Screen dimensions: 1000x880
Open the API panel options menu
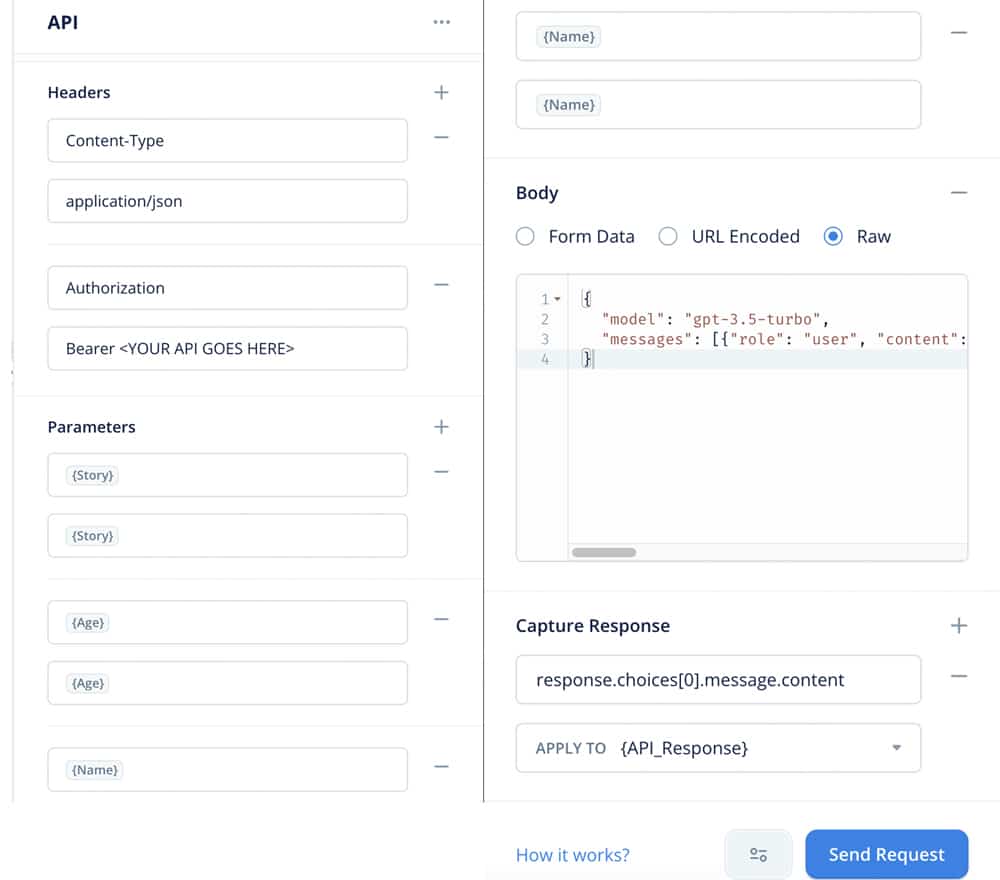pyautogui.click(x=441, y=21)
